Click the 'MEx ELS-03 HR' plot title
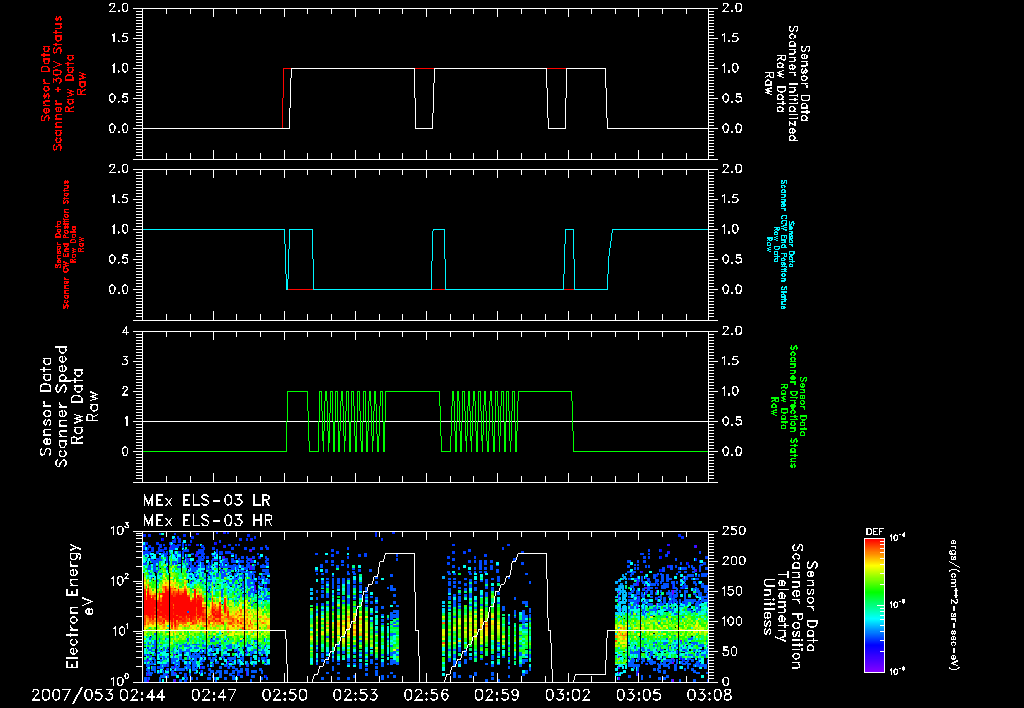1024x708 pixels. 208,521
